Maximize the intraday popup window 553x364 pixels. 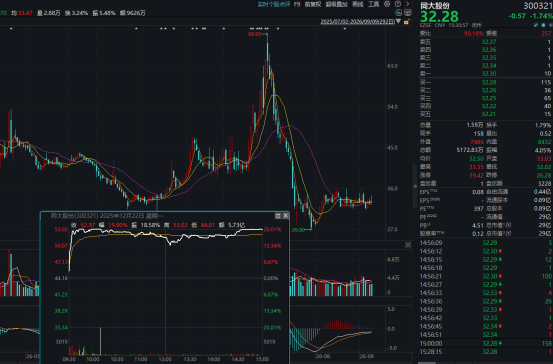[x=278, y=216]
